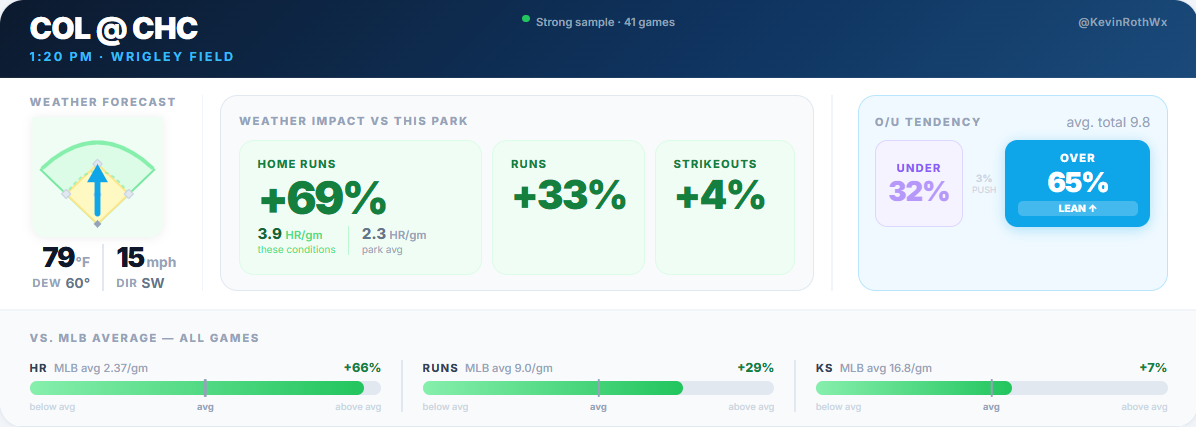Click the green Strong sample status dot
Screen dimensions: 1196x427
coord(526,19)
